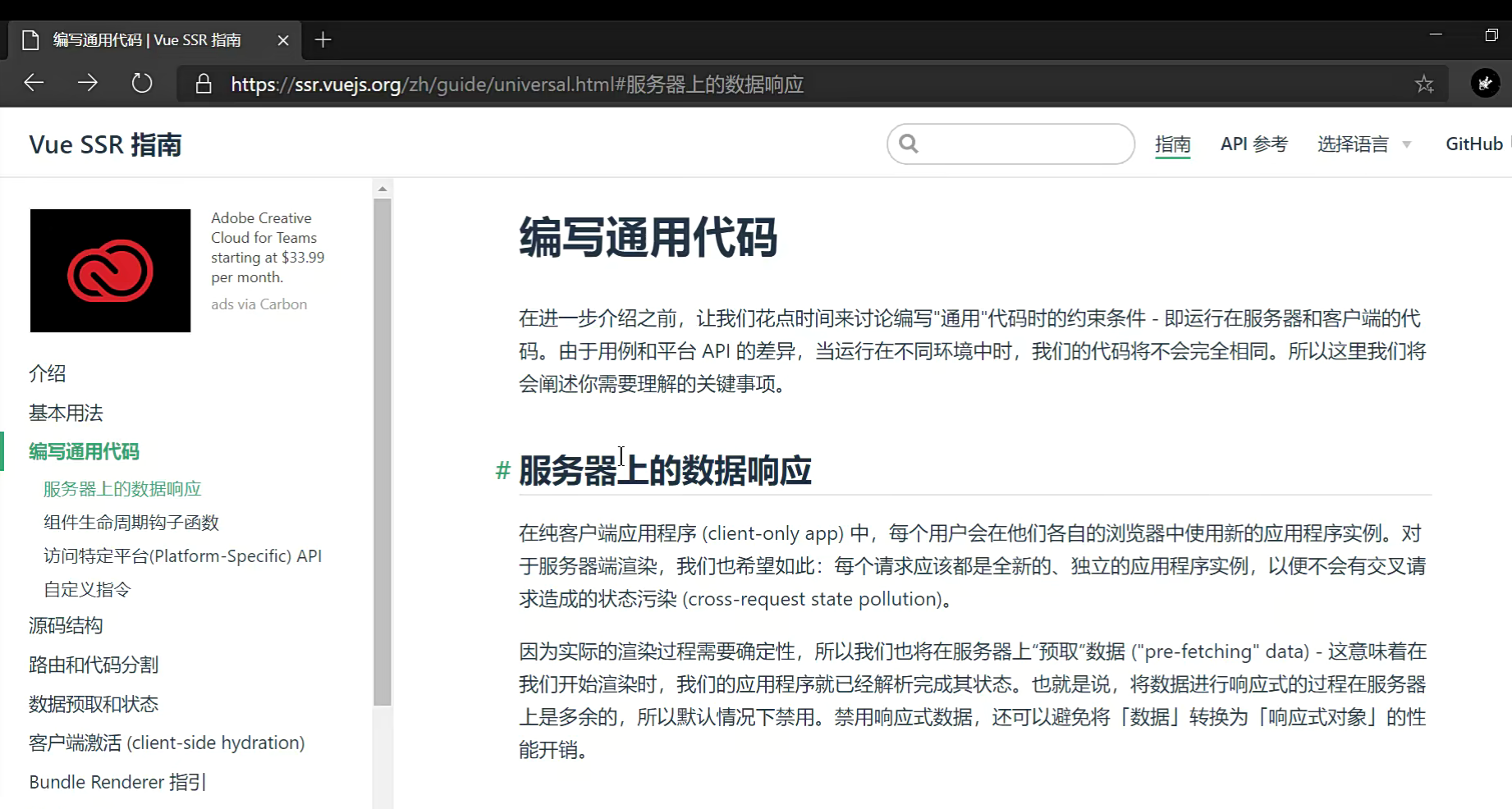The height and width of the screenshot is (809, 1512).
Task: Select 组件生命周期钩子函数 in the sidebar
Action: [131, 523]
